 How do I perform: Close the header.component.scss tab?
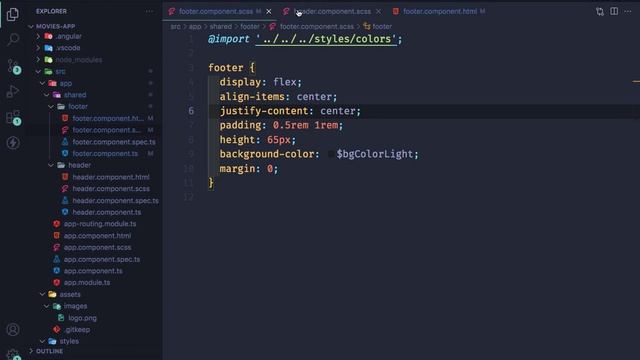pyautogui.click(x=378, y=11)
